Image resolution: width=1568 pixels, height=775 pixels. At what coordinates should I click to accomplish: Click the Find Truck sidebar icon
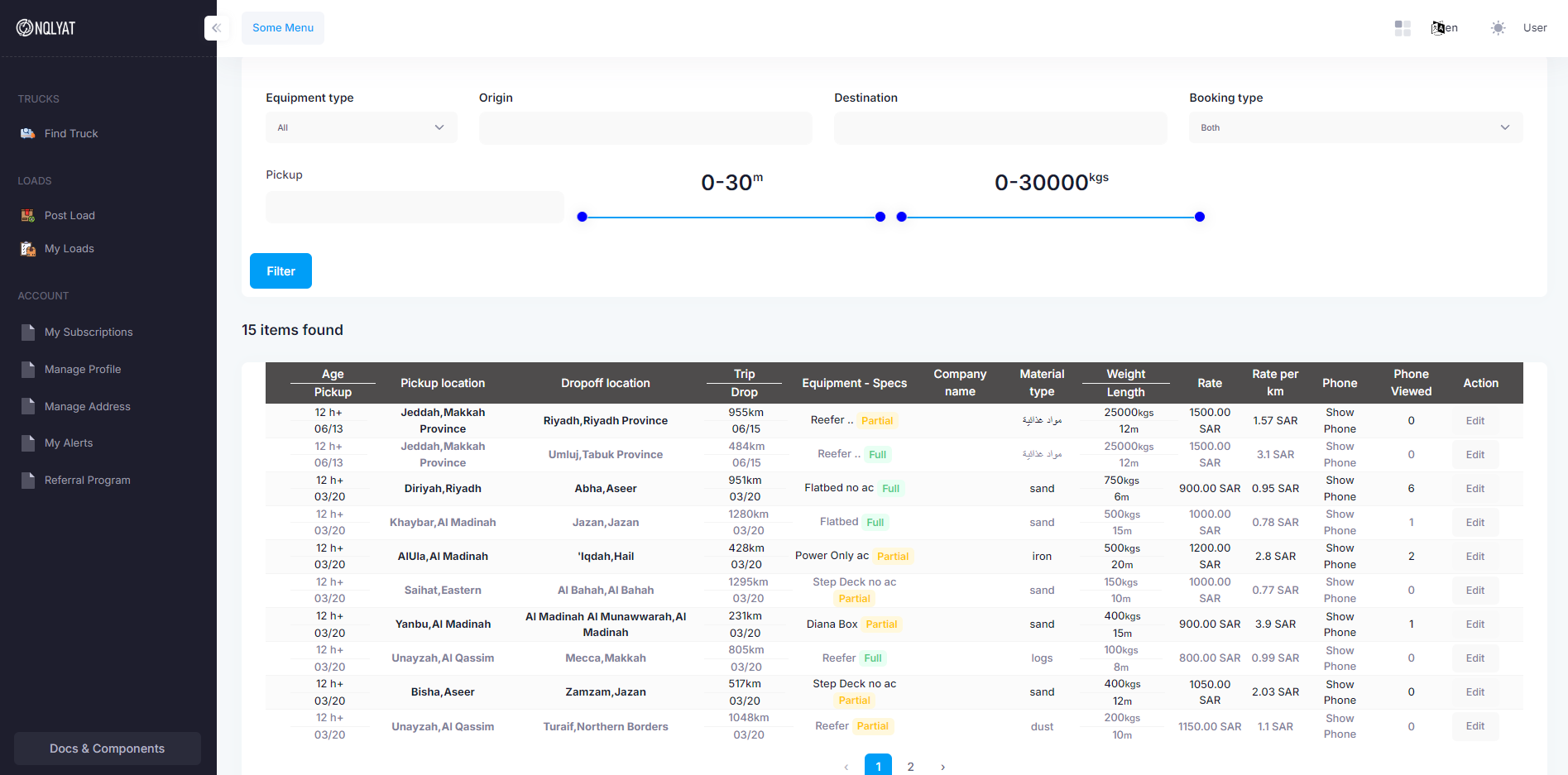coord(27,133)
